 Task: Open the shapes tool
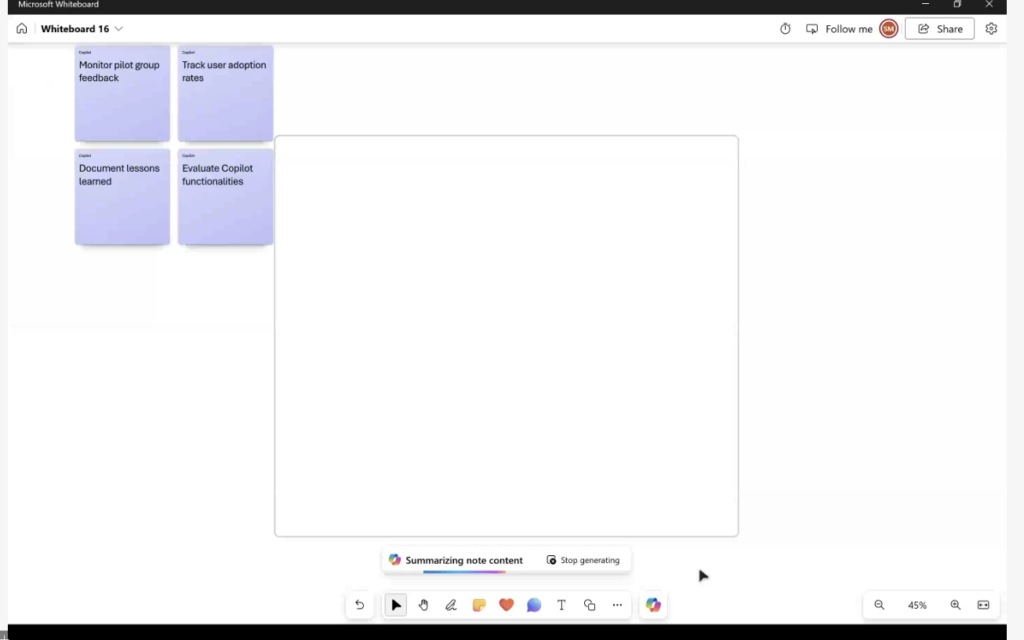[590, 605]
